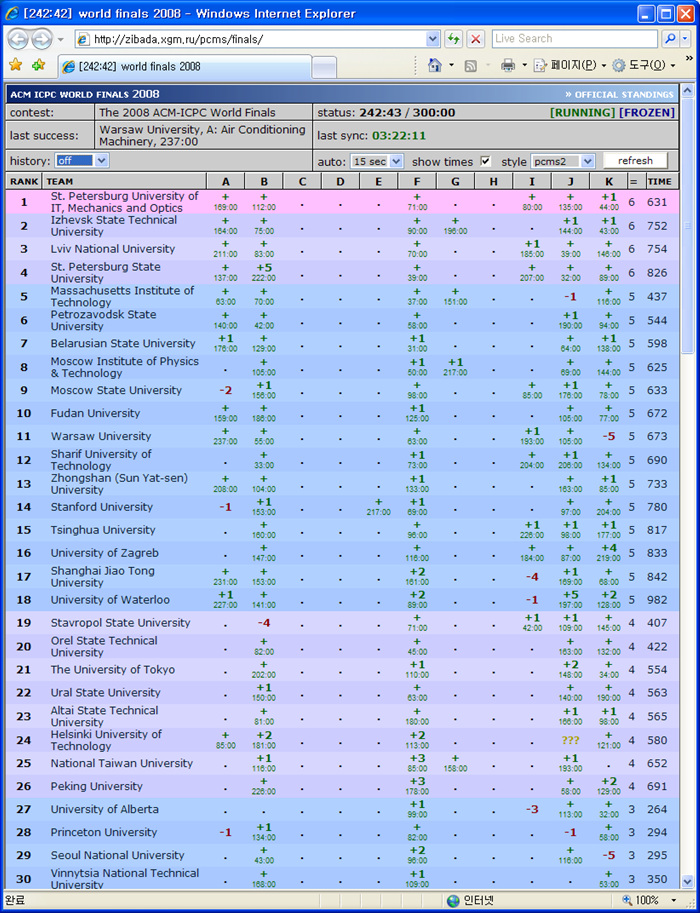Open the Official Standings link
700x913 pixels.
tap(619, 94)
